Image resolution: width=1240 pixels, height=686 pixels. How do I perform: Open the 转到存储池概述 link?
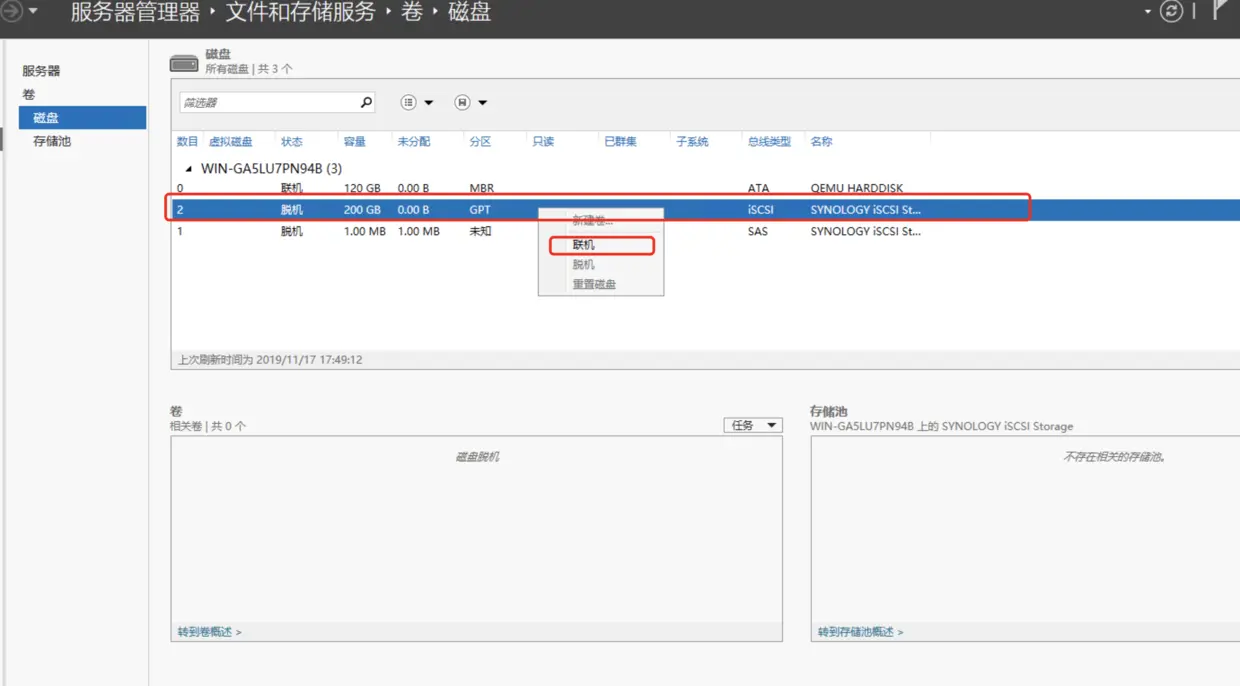(x=860, y=632)
